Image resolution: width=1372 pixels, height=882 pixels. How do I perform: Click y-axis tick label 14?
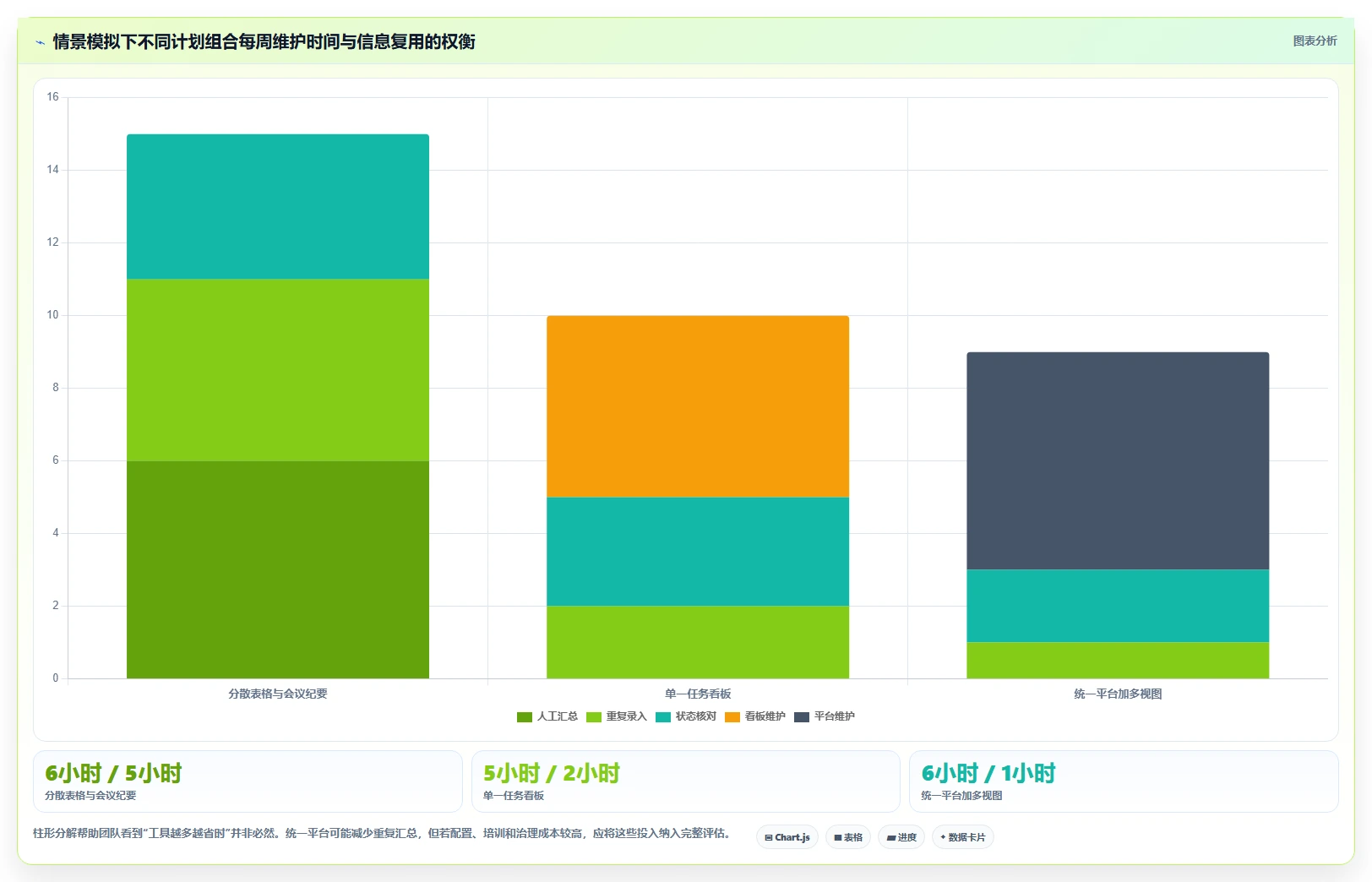click(x=52, y=170)
